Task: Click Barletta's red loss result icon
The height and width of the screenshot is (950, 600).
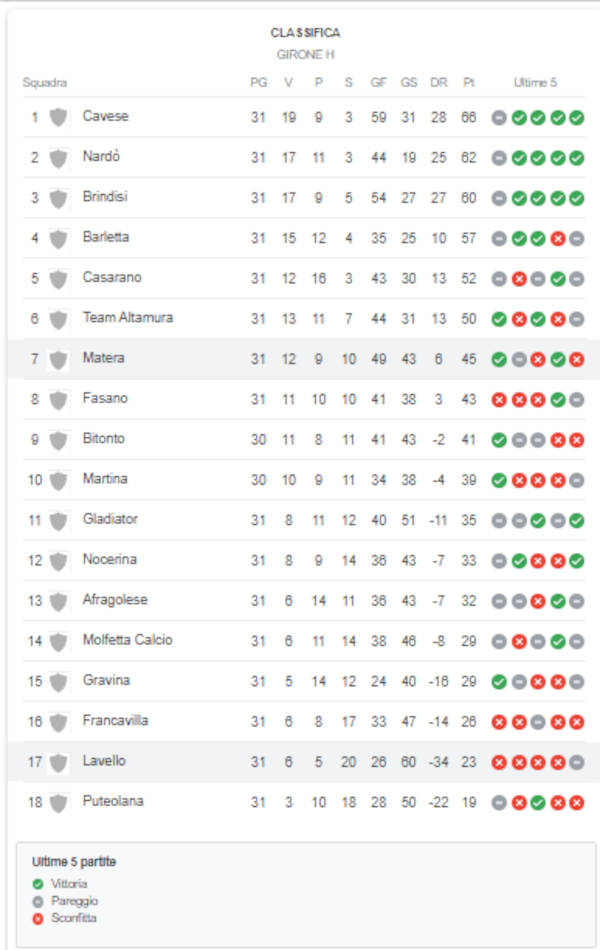Action: (x=558, y=239)
